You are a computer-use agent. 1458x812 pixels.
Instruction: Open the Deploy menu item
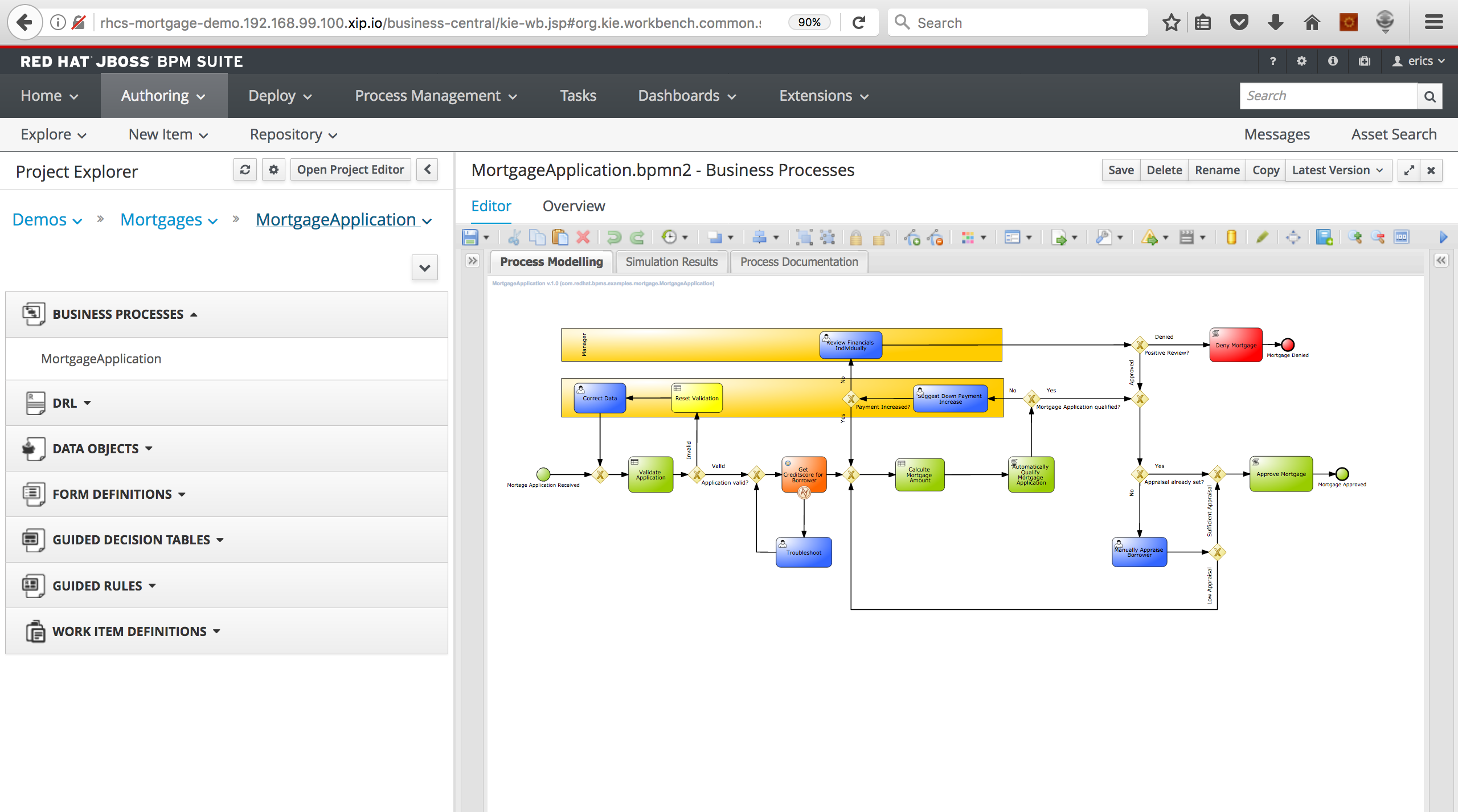click(x=278, y=95)
